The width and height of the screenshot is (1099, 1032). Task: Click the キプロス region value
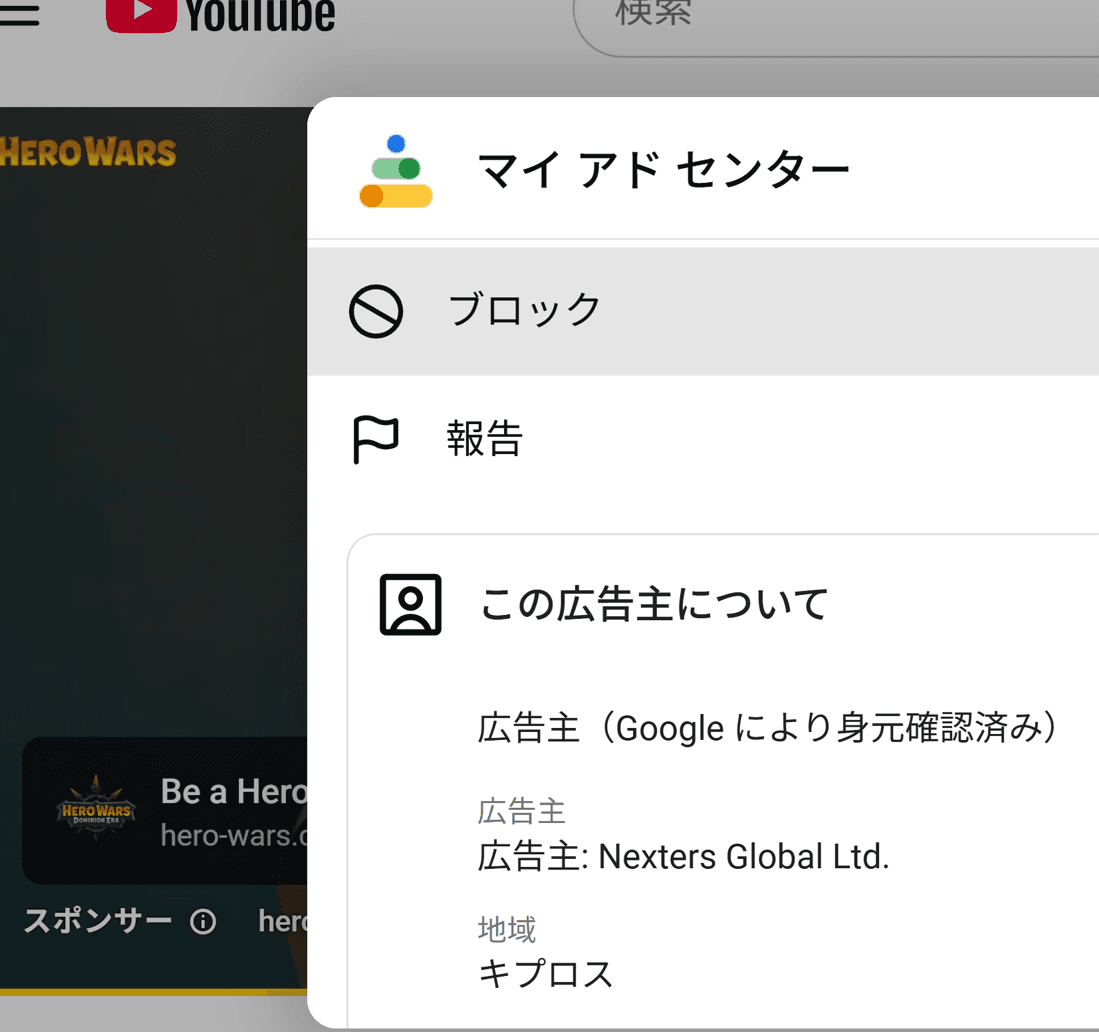(x=545, y=974)
